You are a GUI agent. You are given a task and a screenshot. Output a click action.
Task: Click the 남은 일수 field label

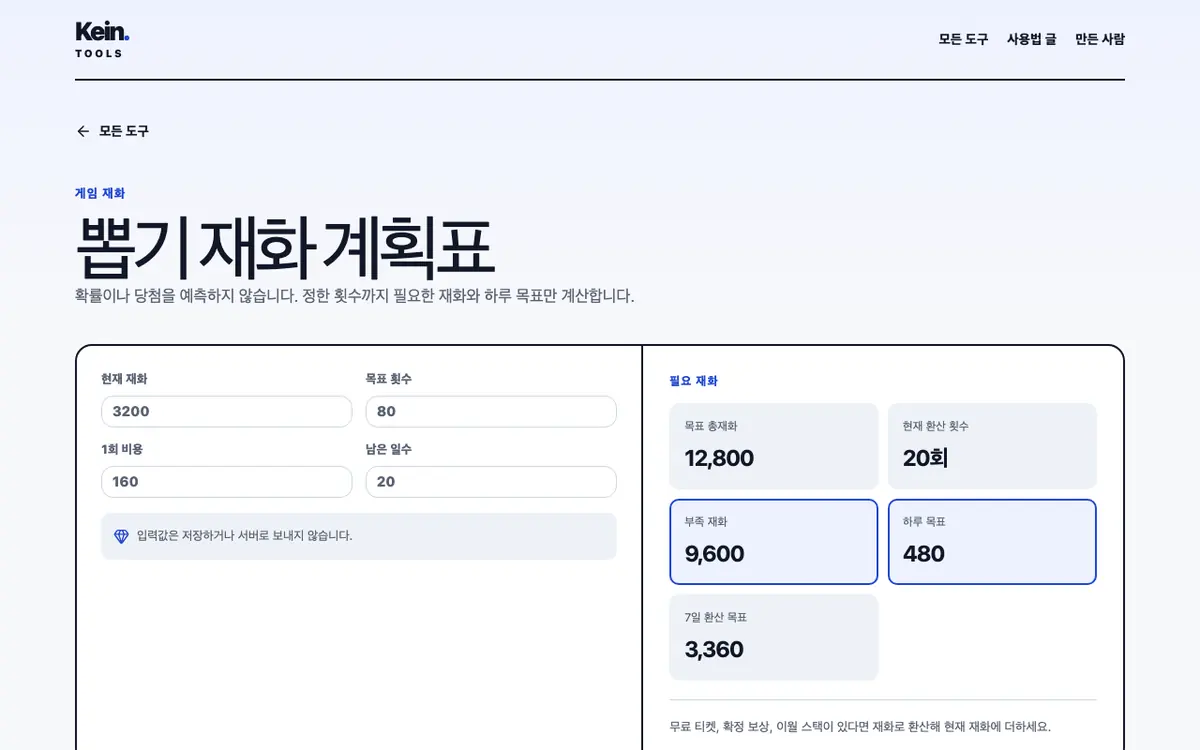click(388, 449)
